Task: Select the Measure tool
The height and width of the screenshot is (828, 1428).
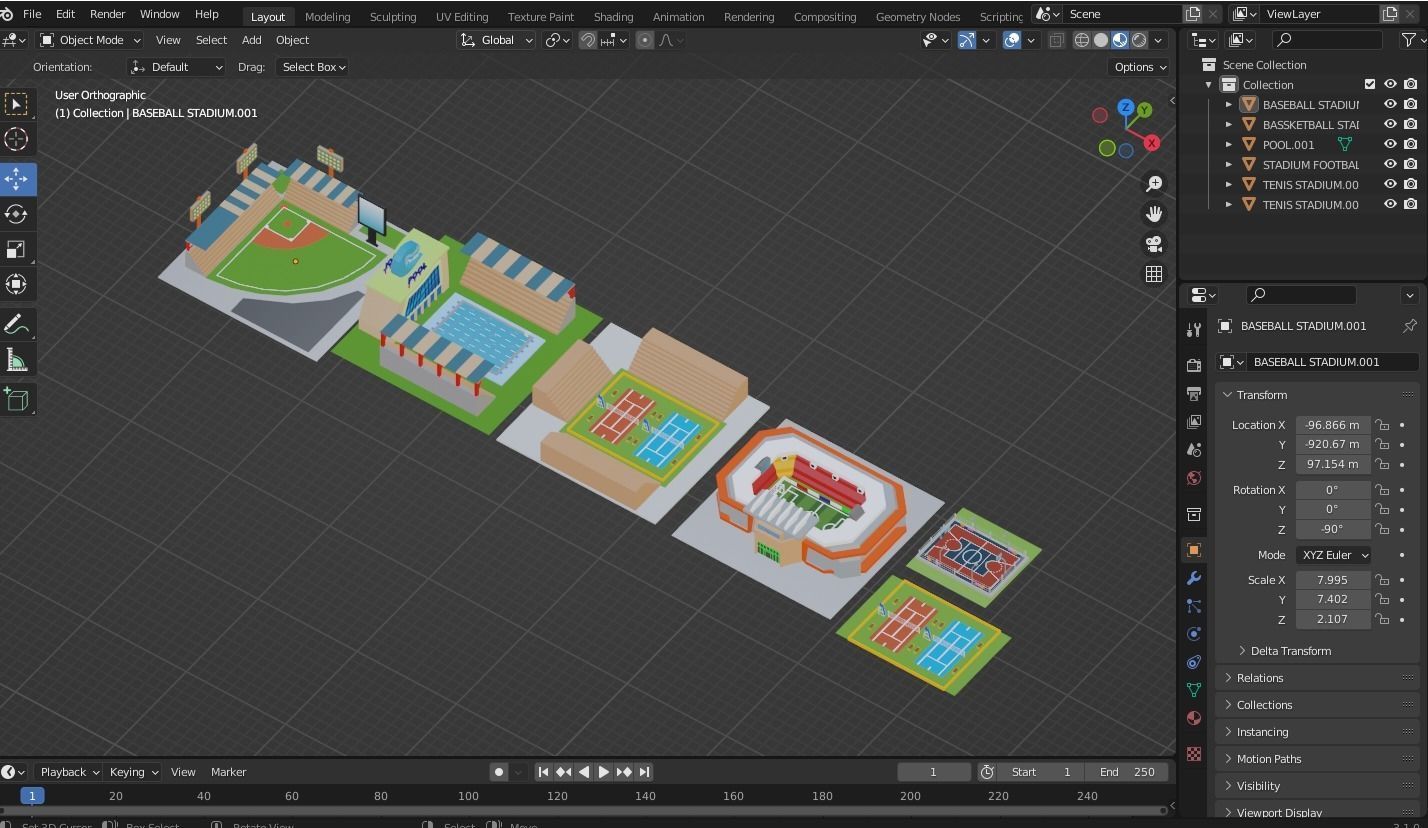Action: [x=17, y=360]
